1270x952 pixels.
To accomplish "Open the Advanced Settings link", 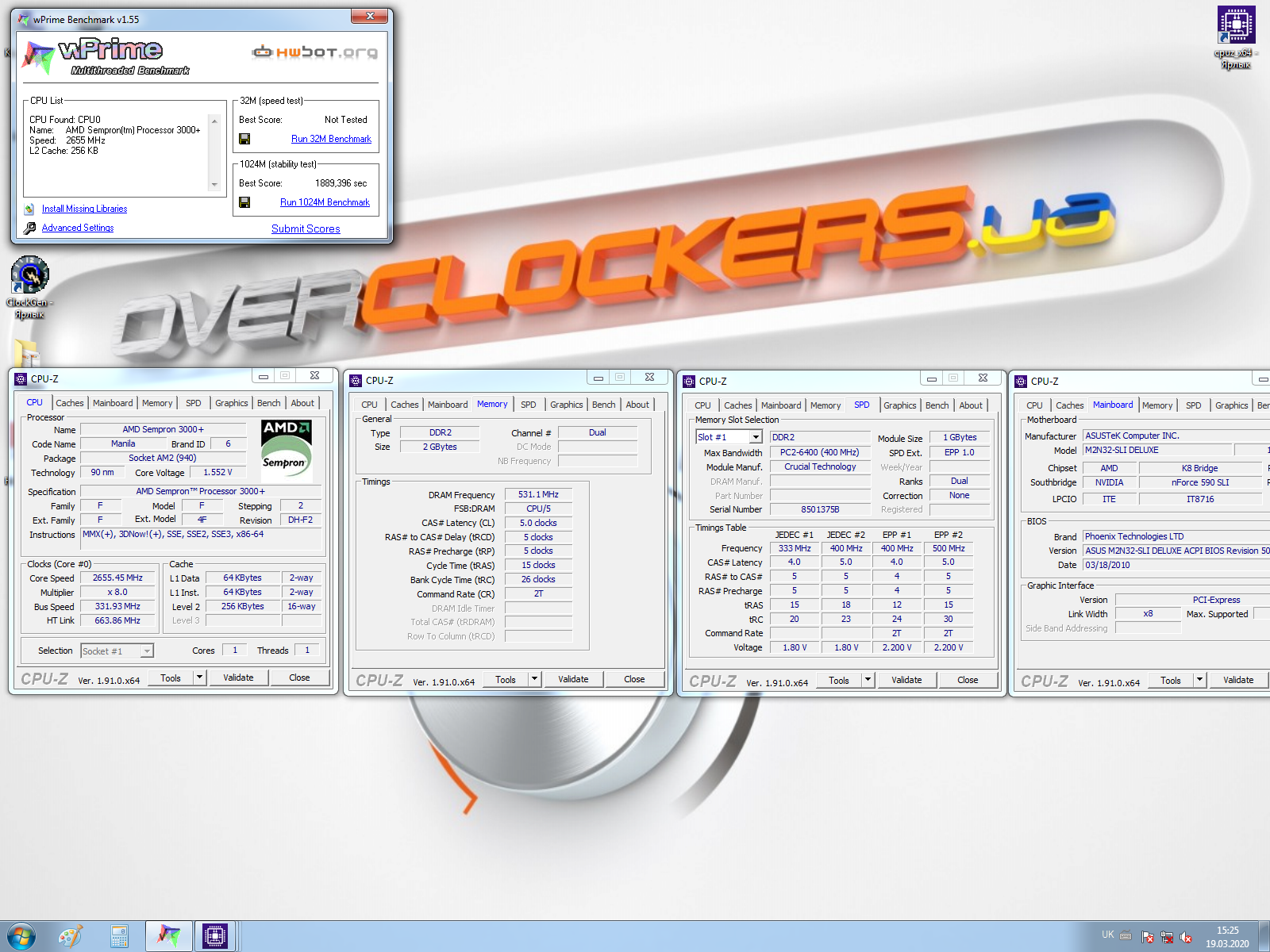I will 78,228.
